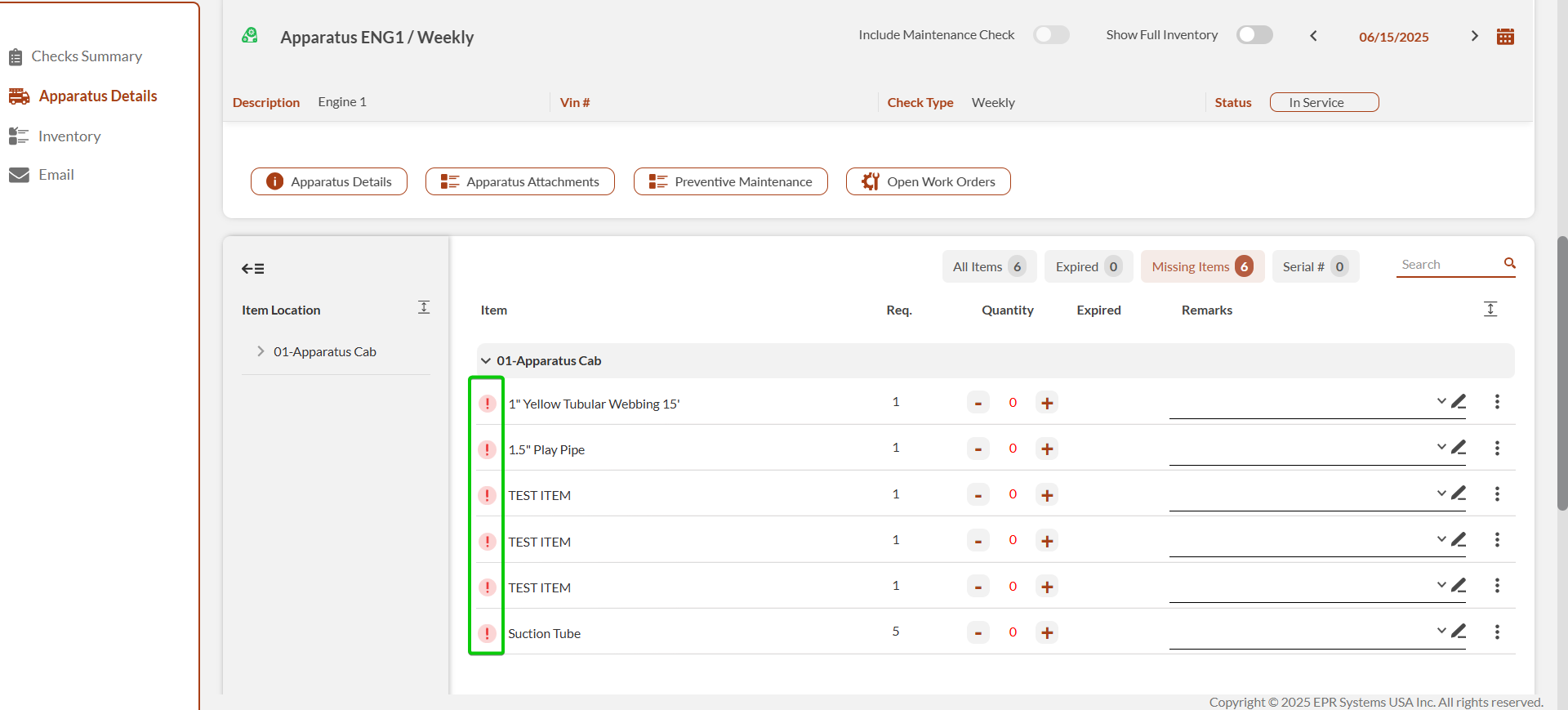The image size is (1568, 710).
Task: Collapse the 01-Apparatus Cab item group
Action: point(486,360)
